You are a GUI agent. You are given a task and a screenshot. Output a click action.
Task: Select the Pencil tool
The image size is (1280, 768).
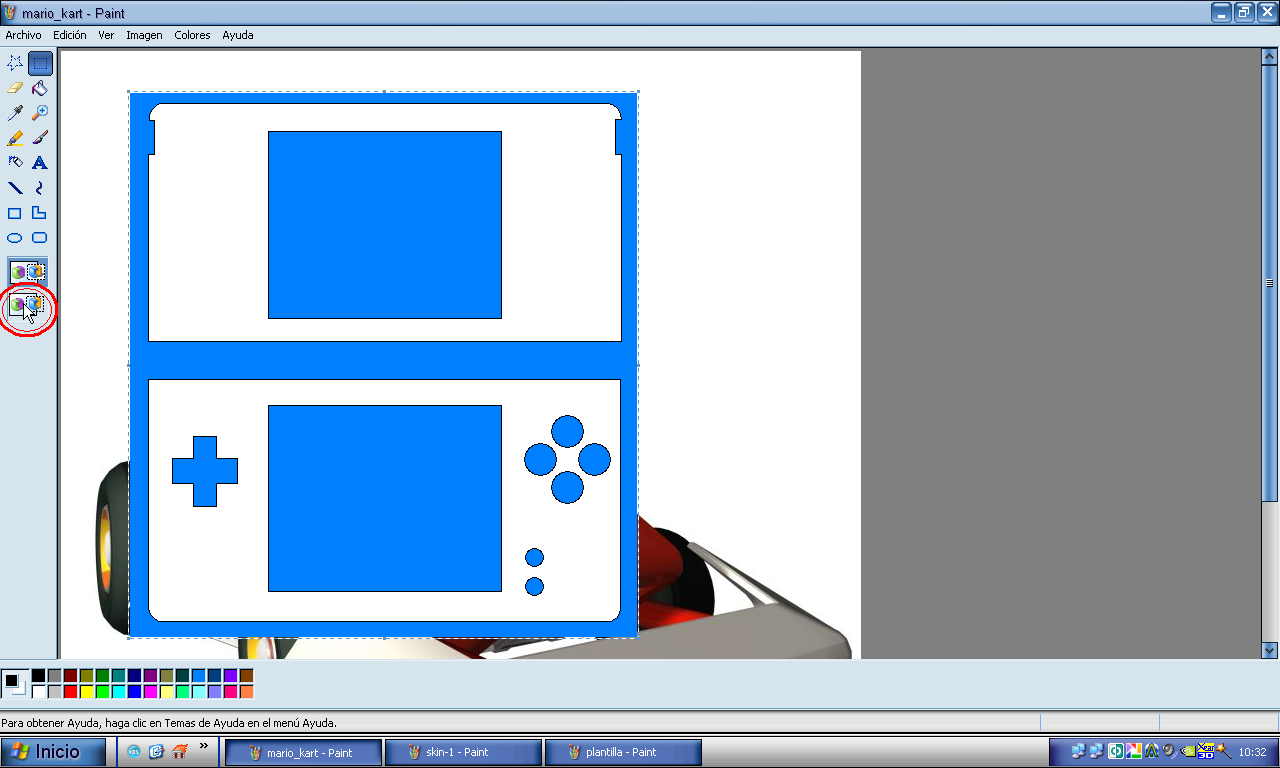tap(15, 138)
